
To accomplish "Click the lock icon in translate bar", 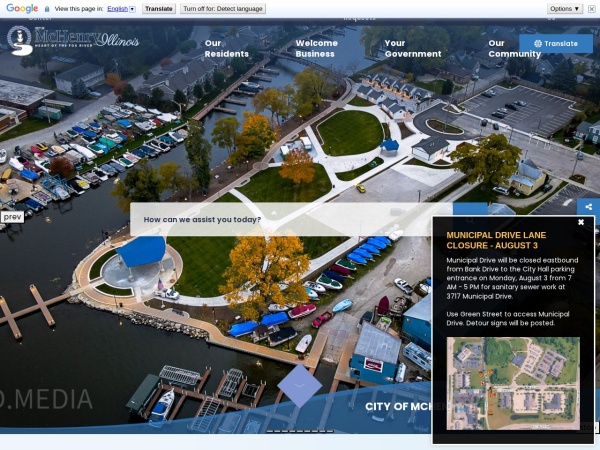I will pos(47,9).
